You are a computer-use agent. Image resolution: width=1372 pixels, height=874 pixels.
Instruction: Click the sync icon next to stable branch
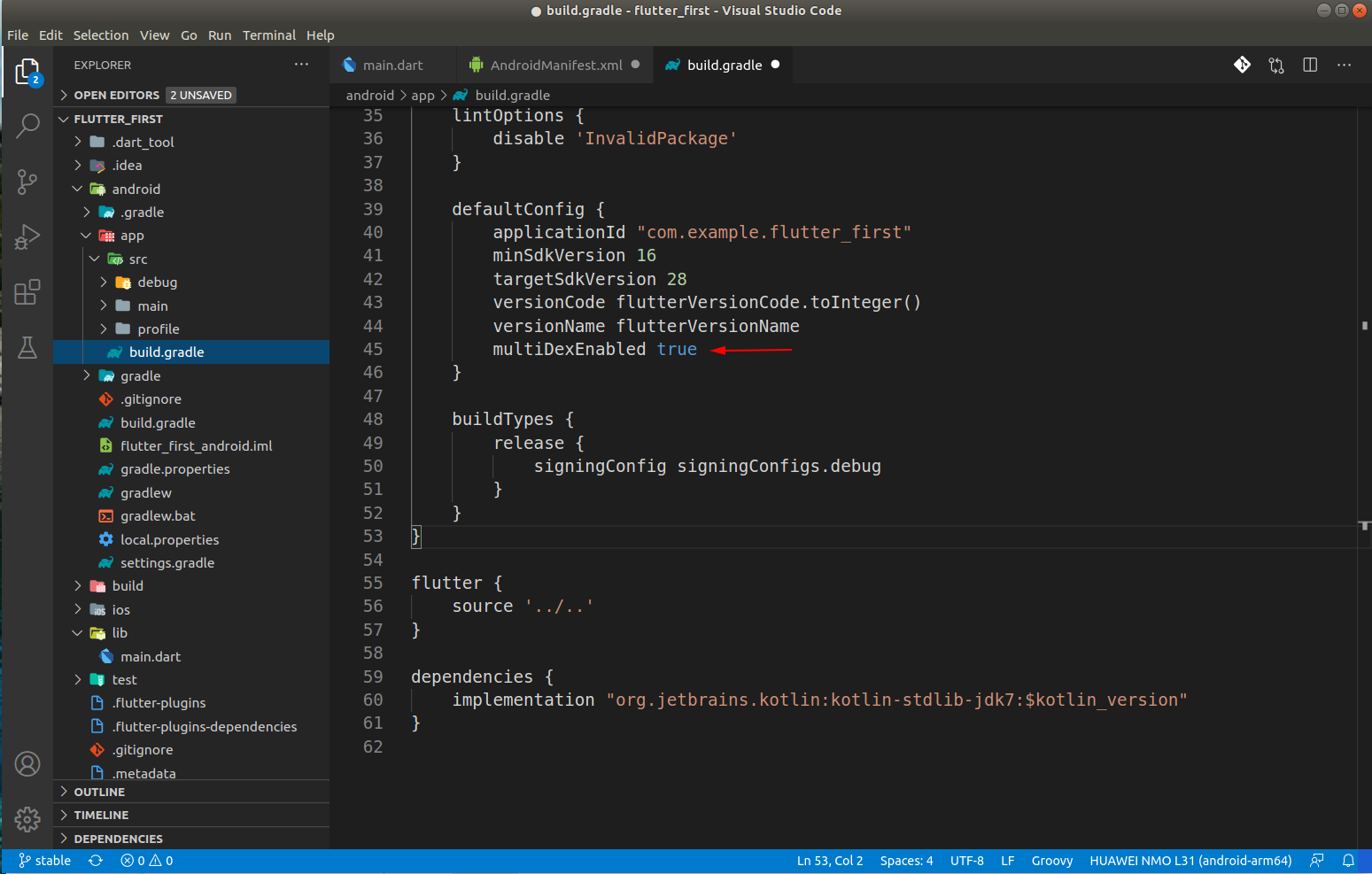(x=95, y=860)
